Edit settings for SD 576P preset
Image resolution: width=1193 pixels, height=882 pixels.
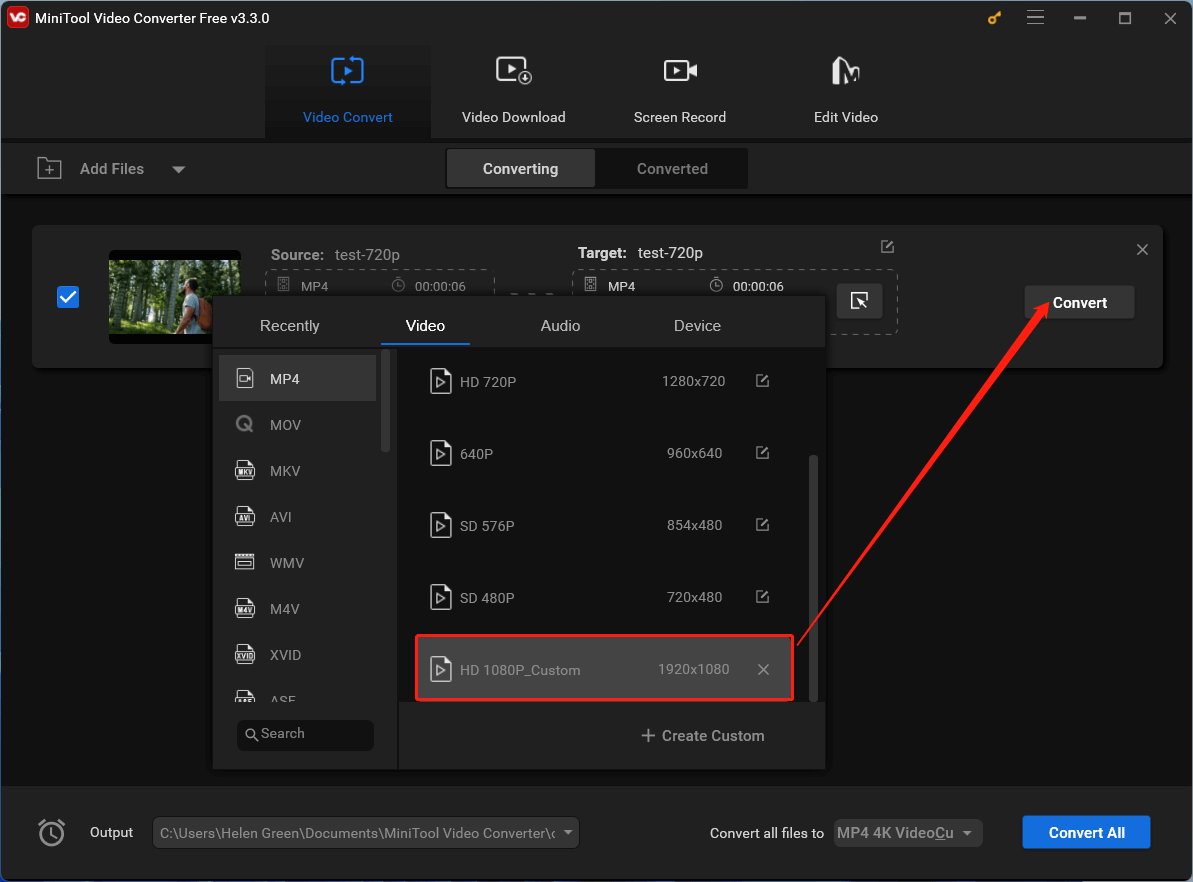click(762, 524)
